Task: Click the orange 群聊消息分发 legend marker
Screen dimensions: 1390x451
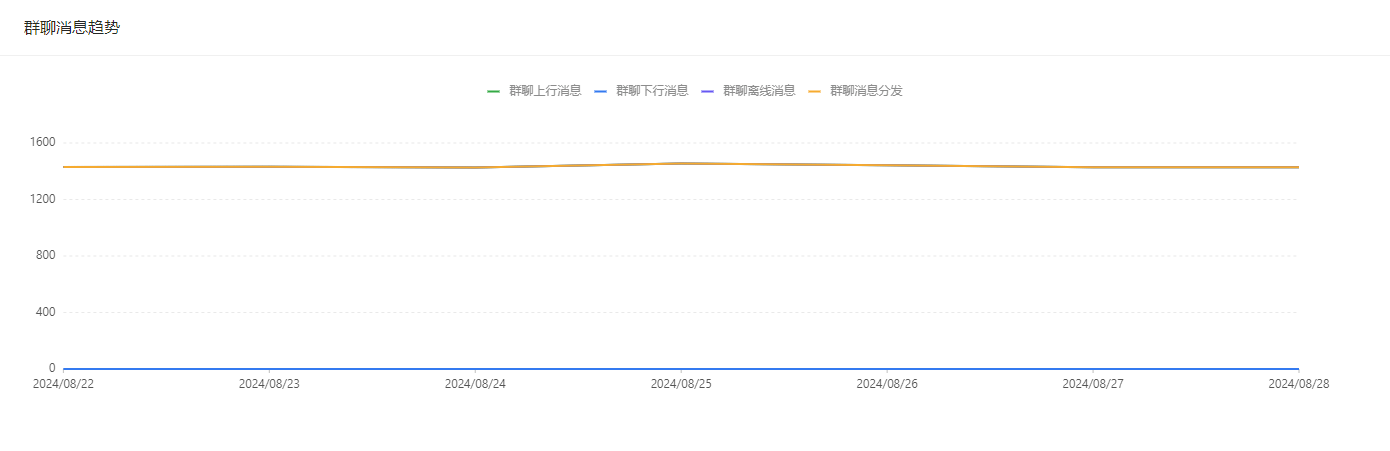Action: [x=814, y=91]
